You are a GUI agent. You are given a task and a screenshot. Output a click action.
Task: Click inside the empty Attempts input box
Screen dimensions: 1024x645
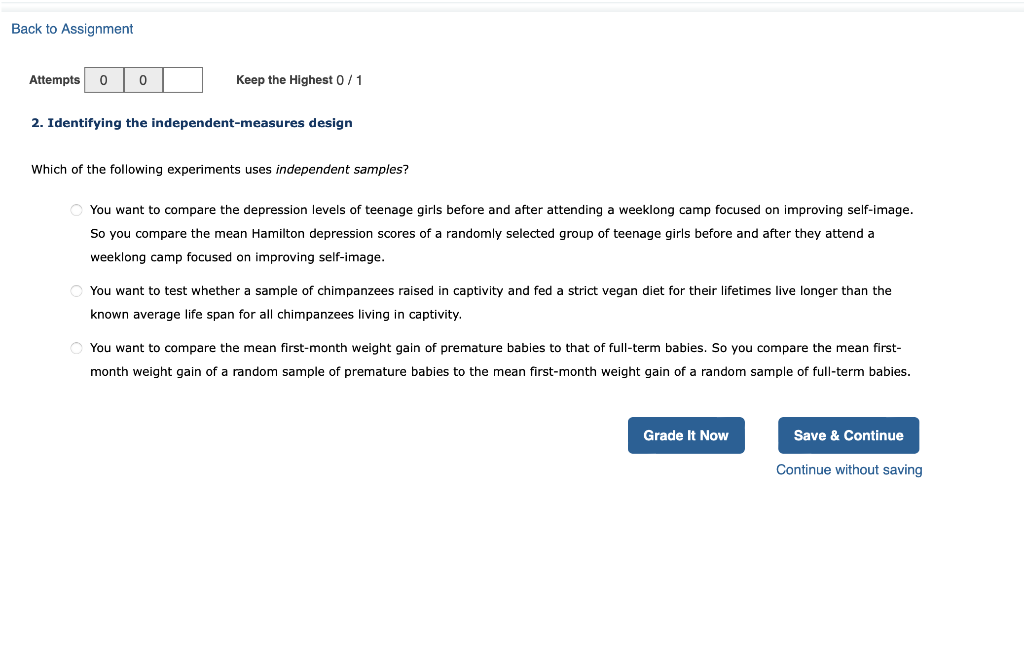click(182, 79)
